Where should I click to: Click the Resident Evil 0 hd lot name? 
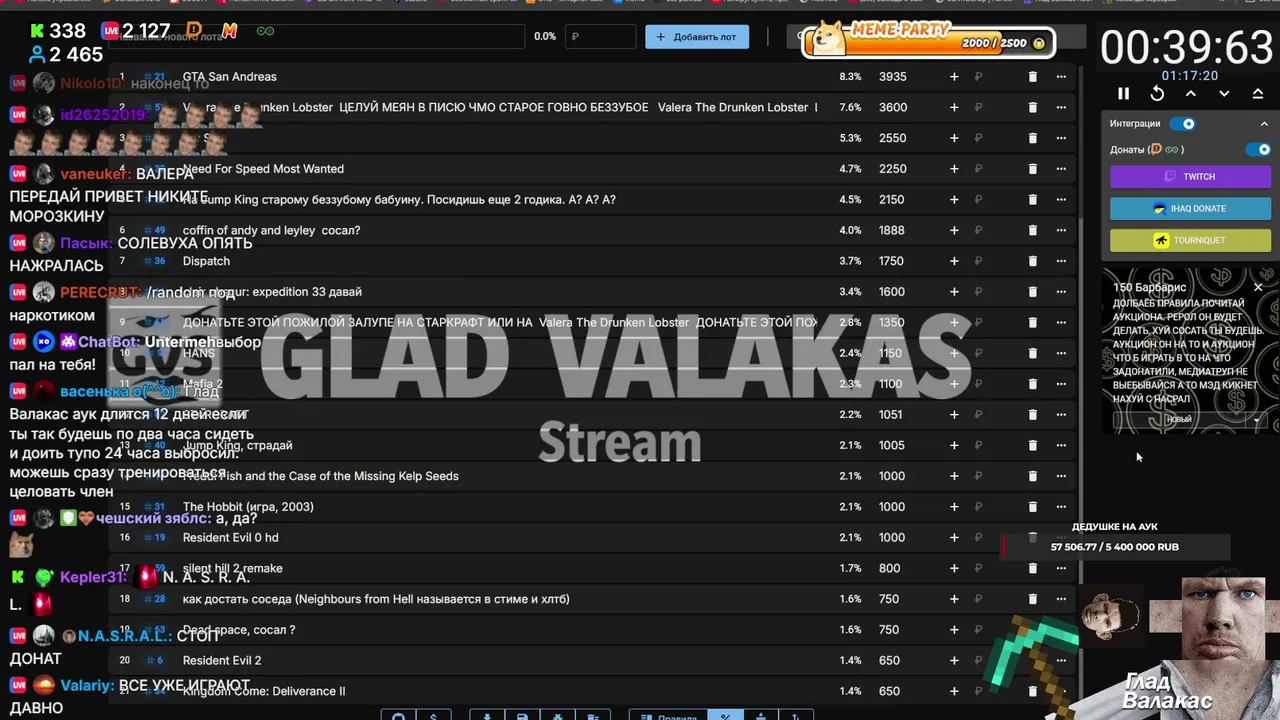click(x=230, y=538)
